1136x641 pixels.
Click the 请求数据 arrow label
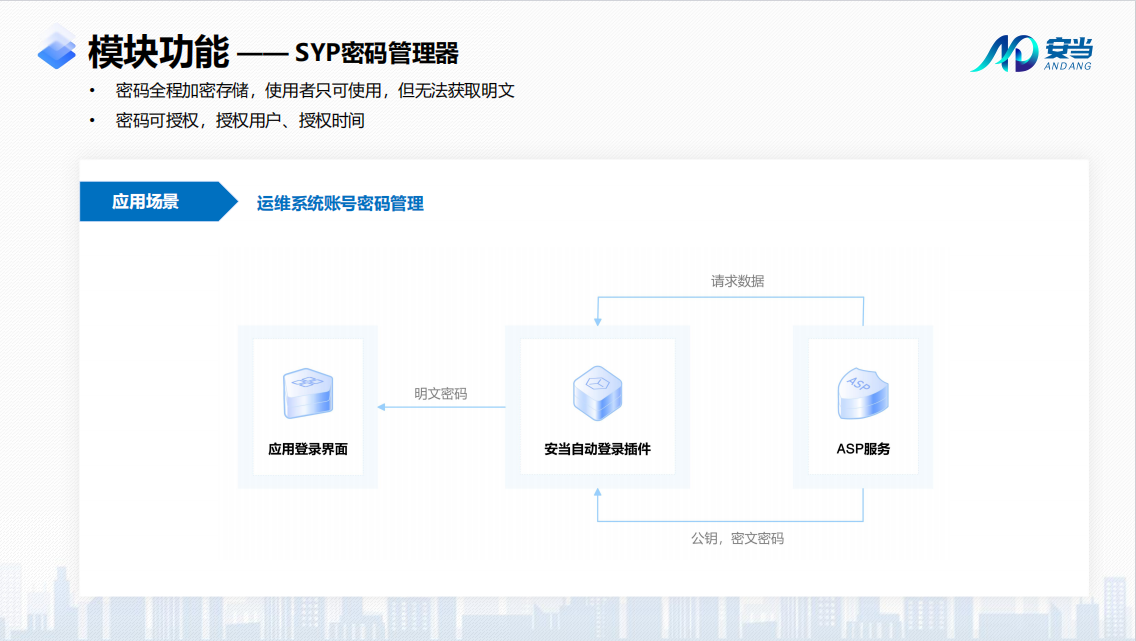pyautogui.click(x=738, y=281)
